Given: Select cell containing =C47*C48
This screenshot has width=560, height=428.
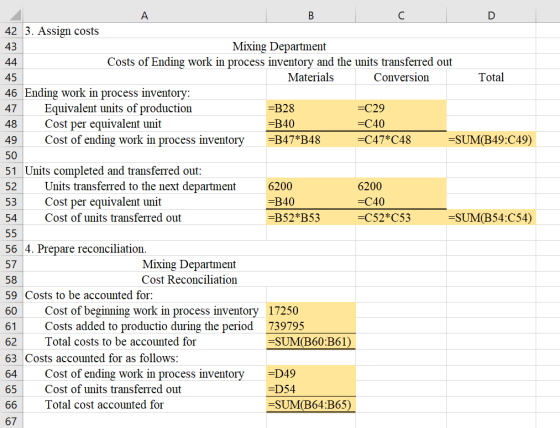Looking at the screenshot, I should pyautogui.click(x=401, y=140).
